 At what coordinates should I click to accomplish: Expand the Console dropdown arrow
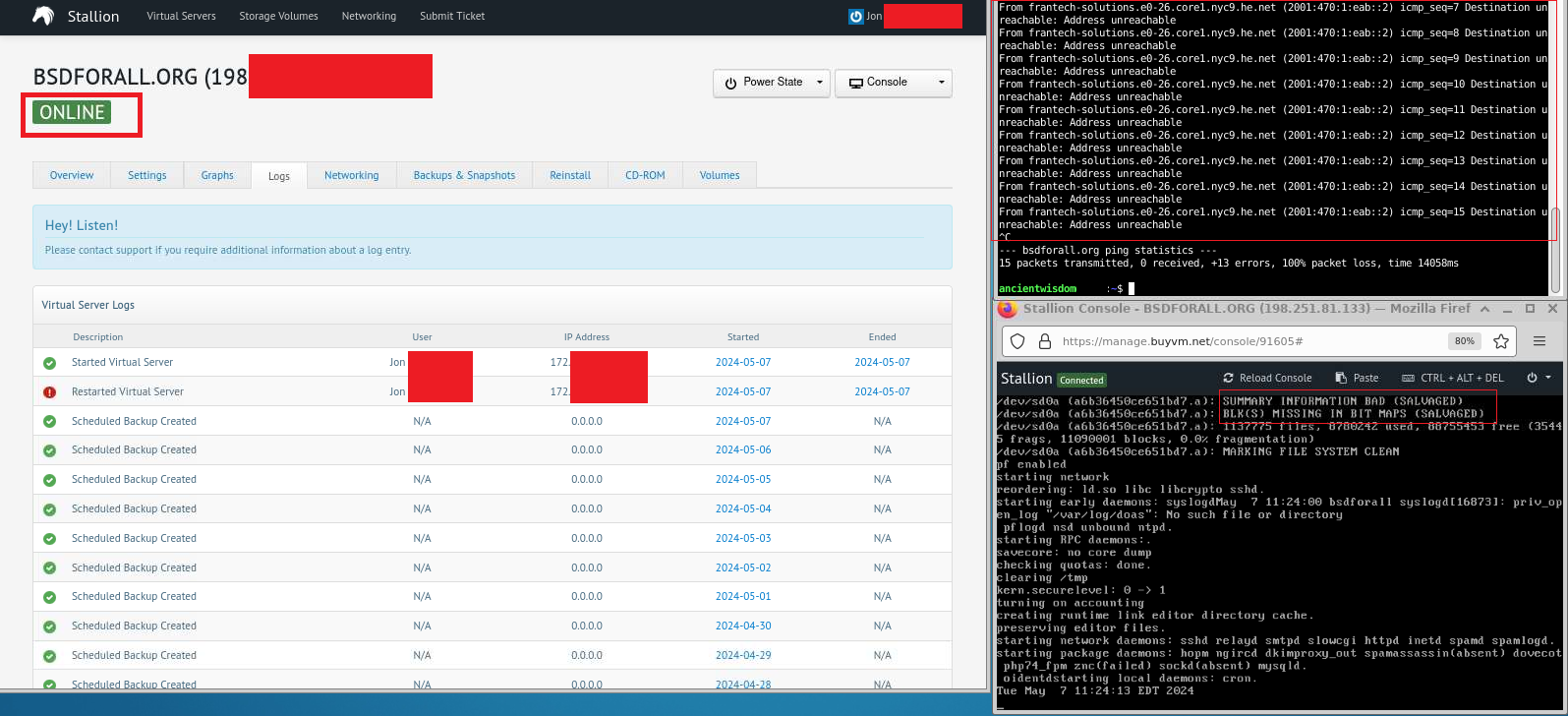point(942,83)
